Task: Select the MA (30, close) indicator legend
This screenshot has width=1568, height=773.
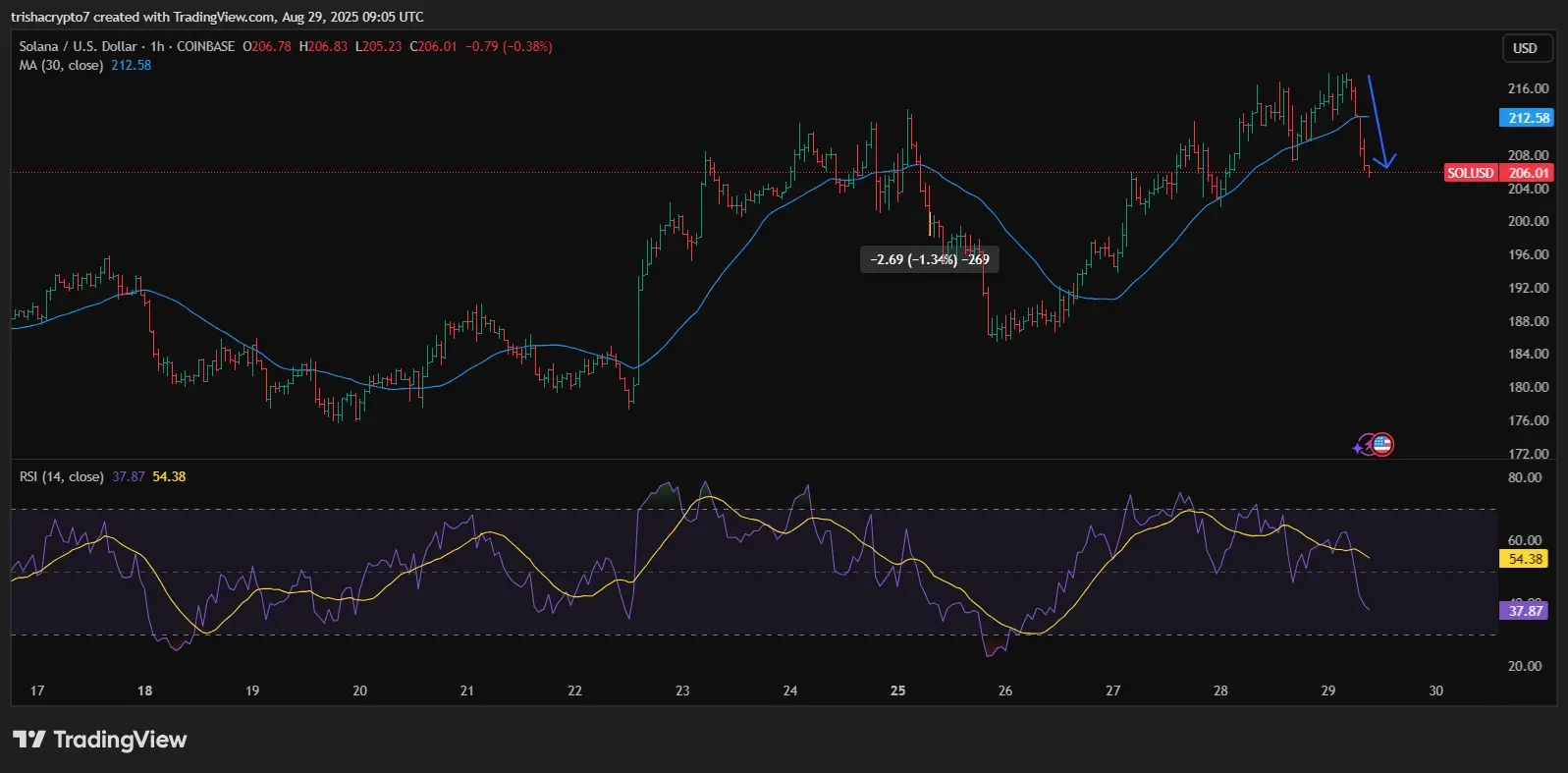Action: tap(61, 65)
